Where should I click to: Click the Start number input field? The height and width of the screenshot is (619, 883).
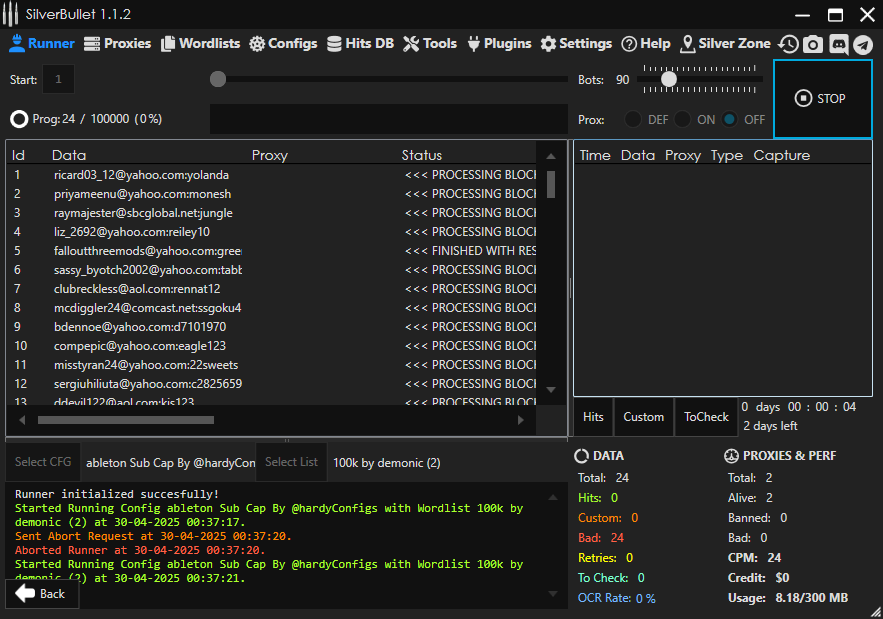[x=58, y=79]
